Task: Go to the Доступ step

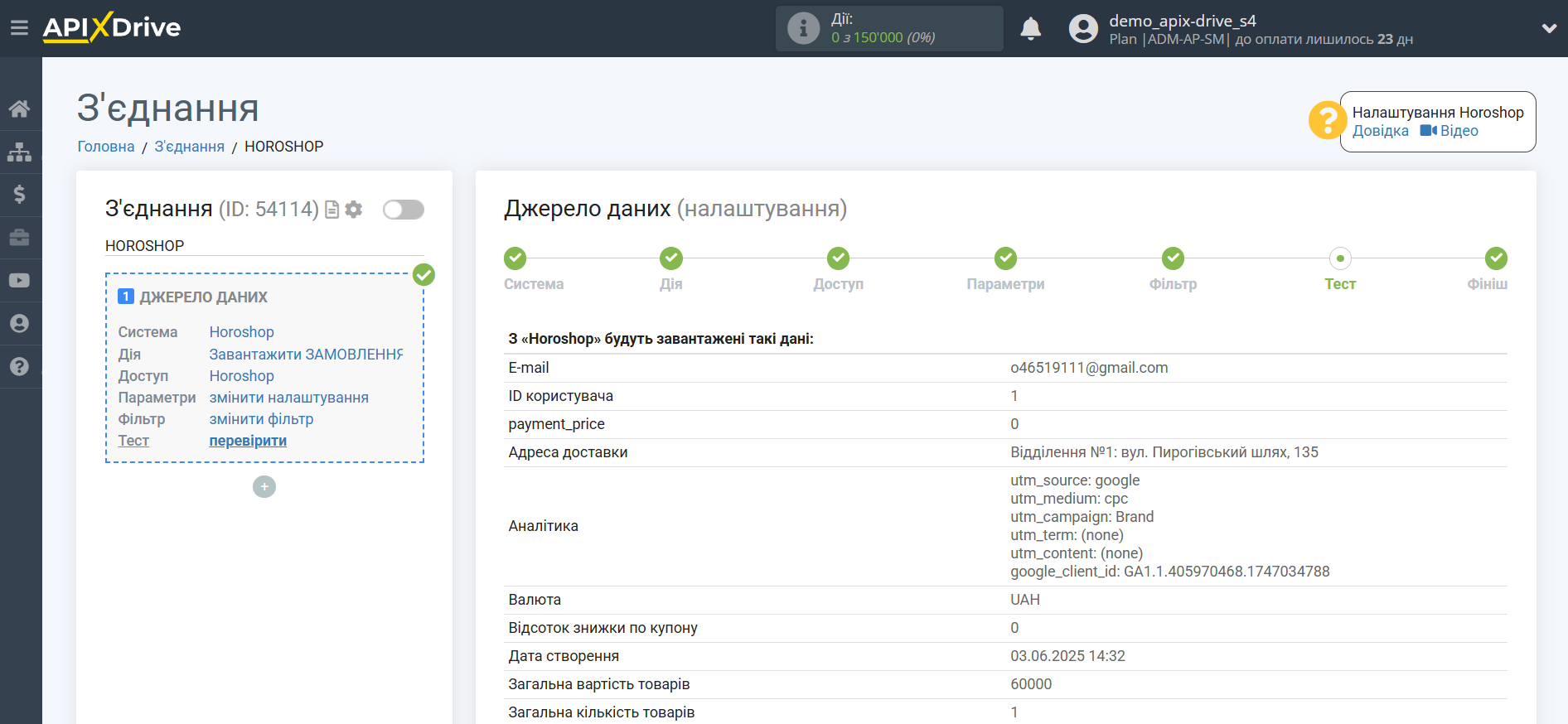Action: [839, 258]
